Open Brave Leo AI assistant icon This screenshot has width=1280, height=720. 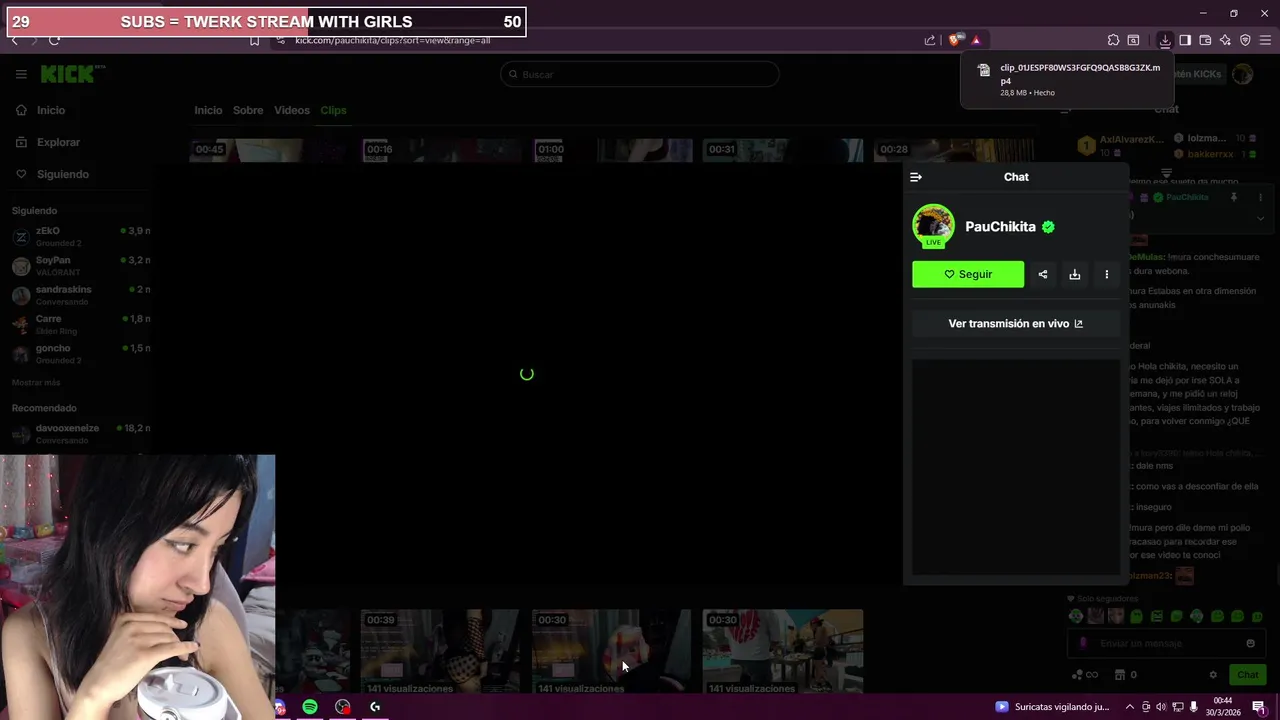[x=1225, y=40]
